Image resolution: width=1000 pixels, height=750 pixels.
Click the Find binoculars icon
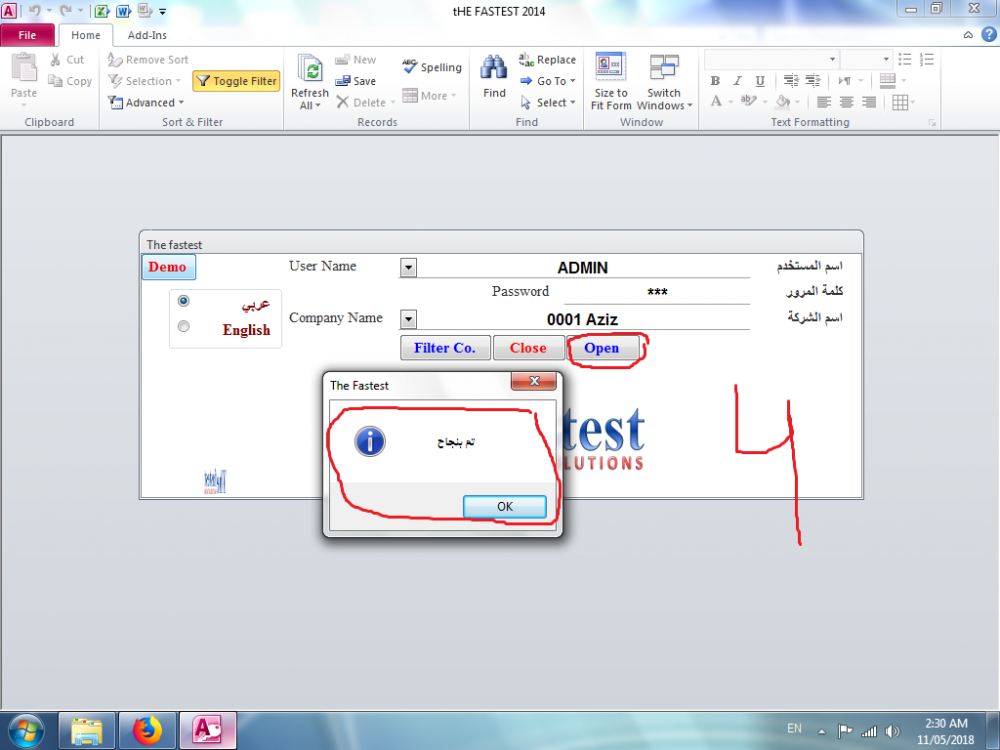[x=494, y=69]
